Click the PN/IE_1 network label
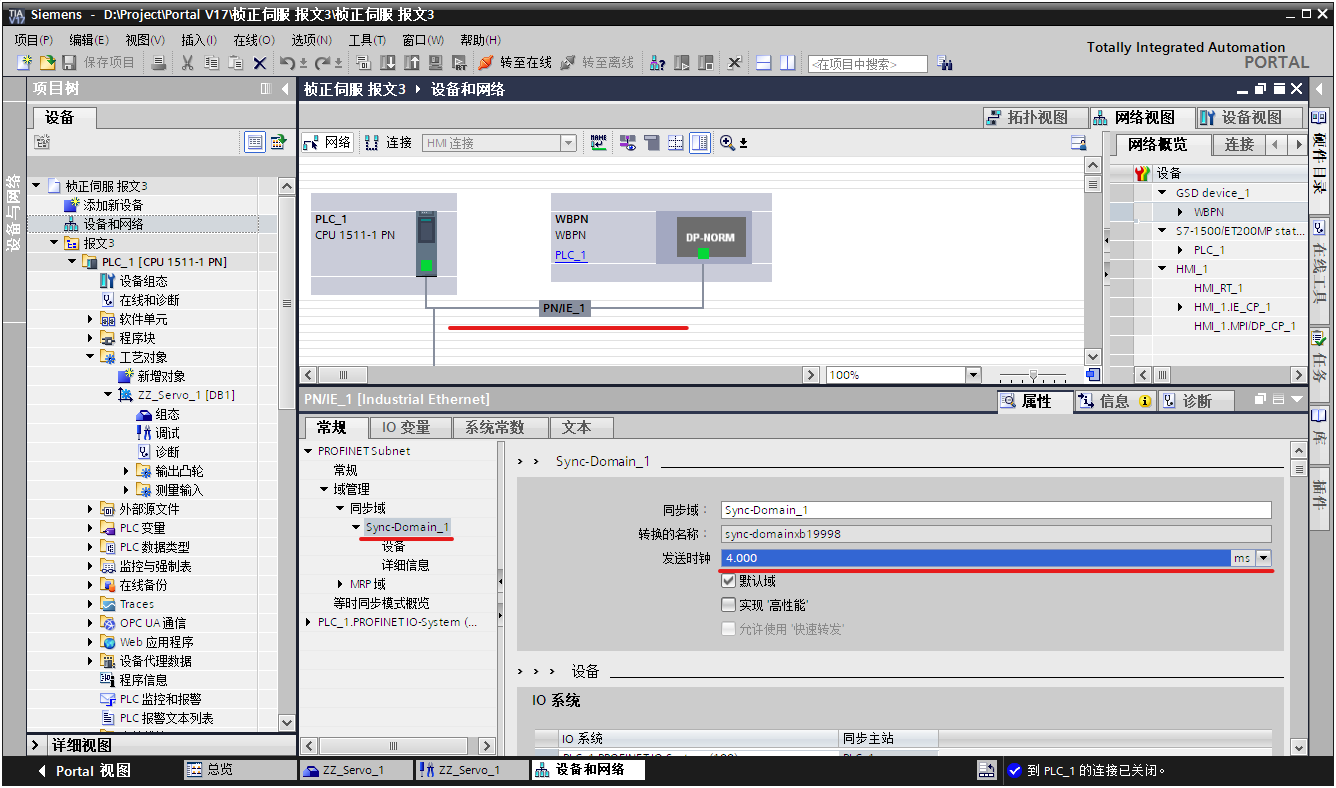This screenshot has height=788, width=1336. [564, 308]
